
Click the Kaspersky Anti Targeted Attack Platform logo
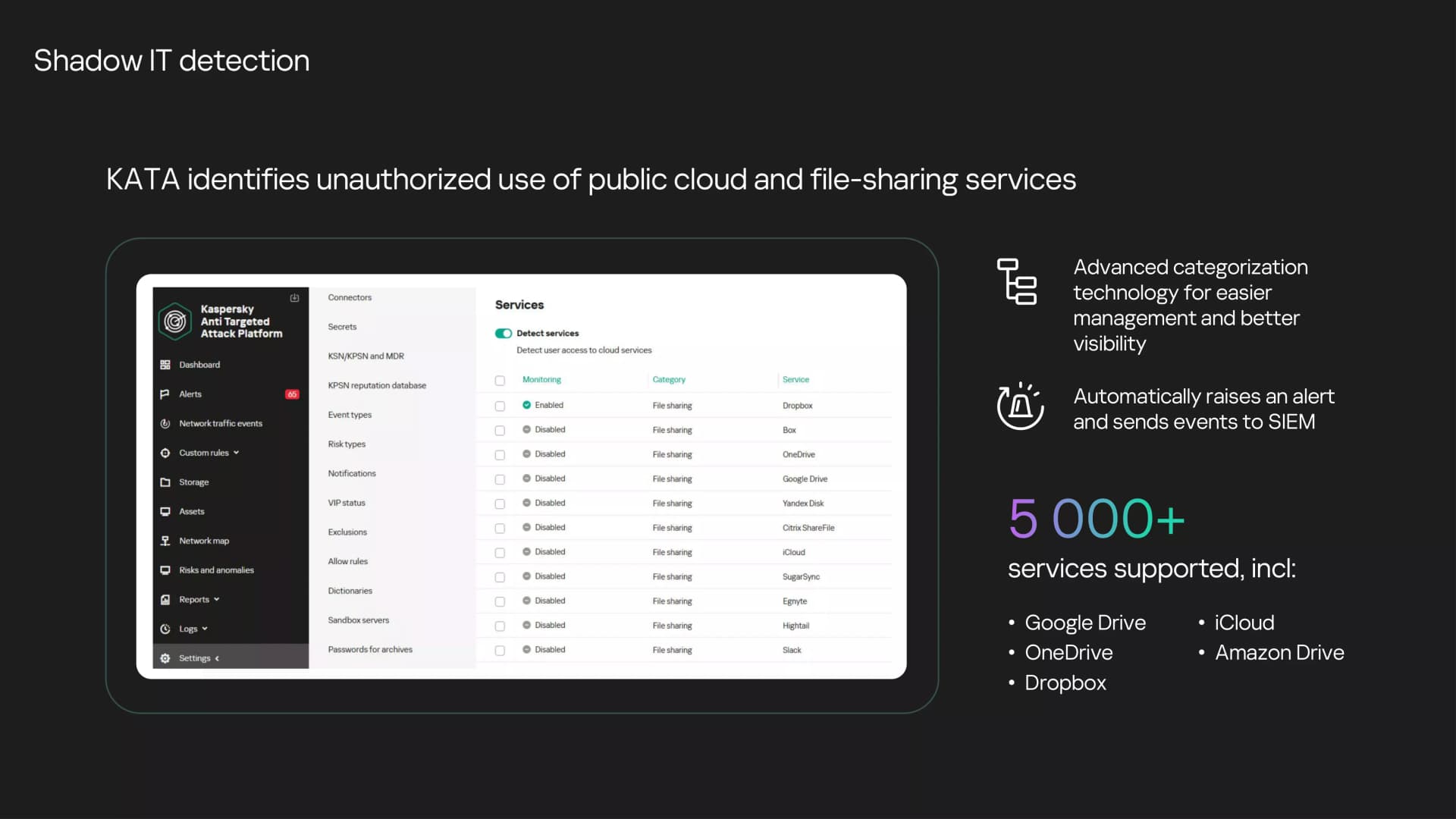pyautogui.click(x=175, y=322)
